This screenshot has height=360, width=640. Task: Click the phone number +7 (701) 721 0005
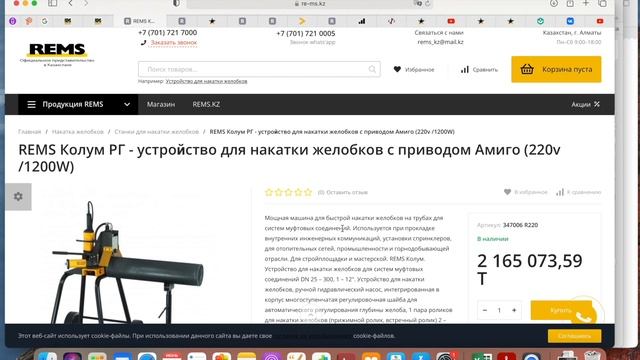306,33
